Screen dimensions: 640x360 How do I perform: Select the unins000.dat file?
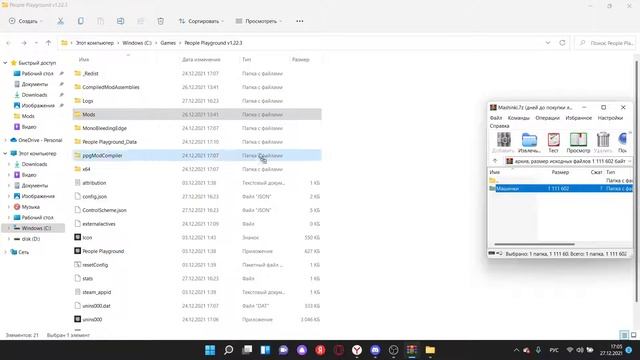[x=197, y=306]
